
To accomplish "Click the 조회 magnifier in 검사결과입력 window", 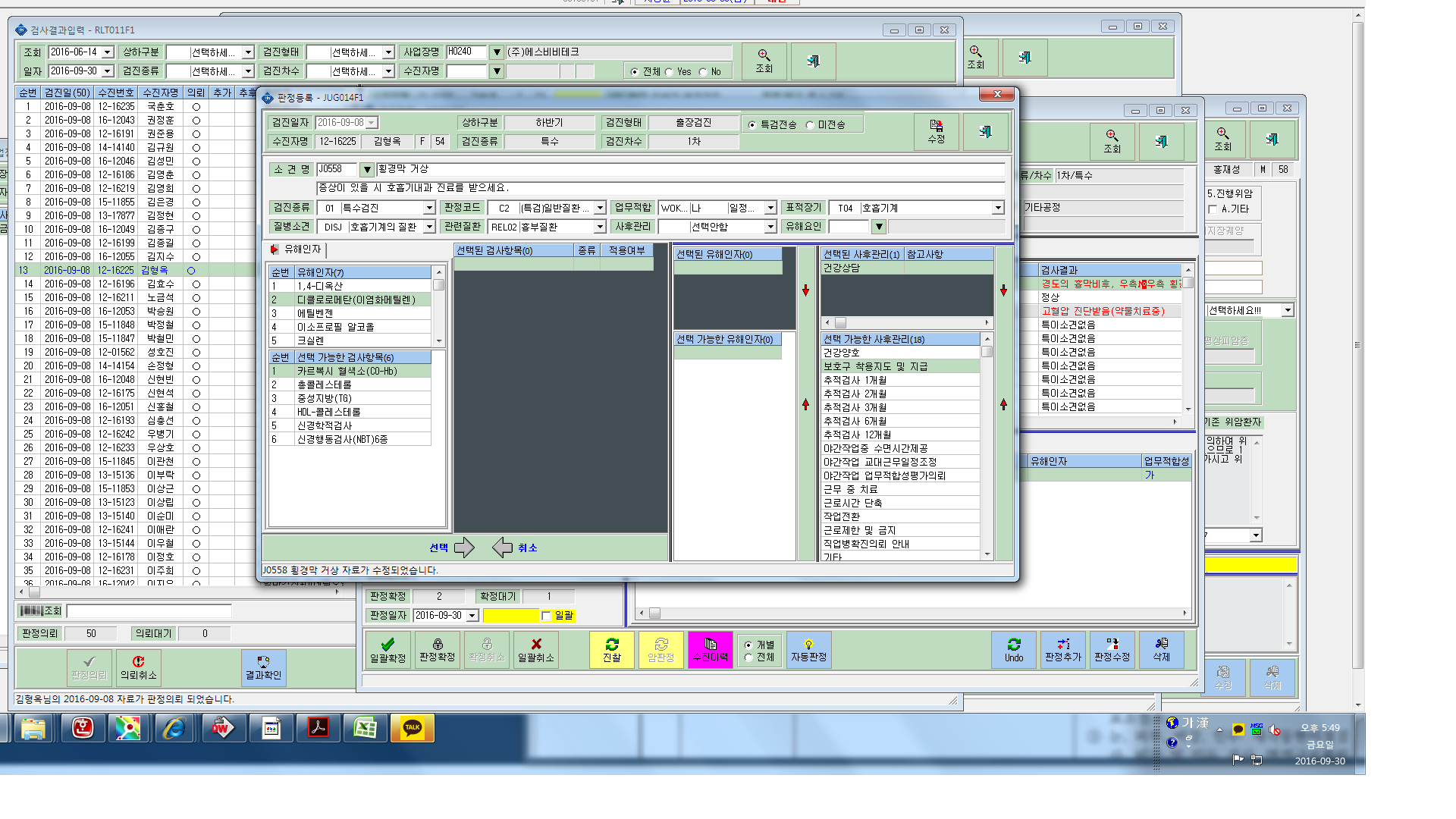I will (764, 61).
